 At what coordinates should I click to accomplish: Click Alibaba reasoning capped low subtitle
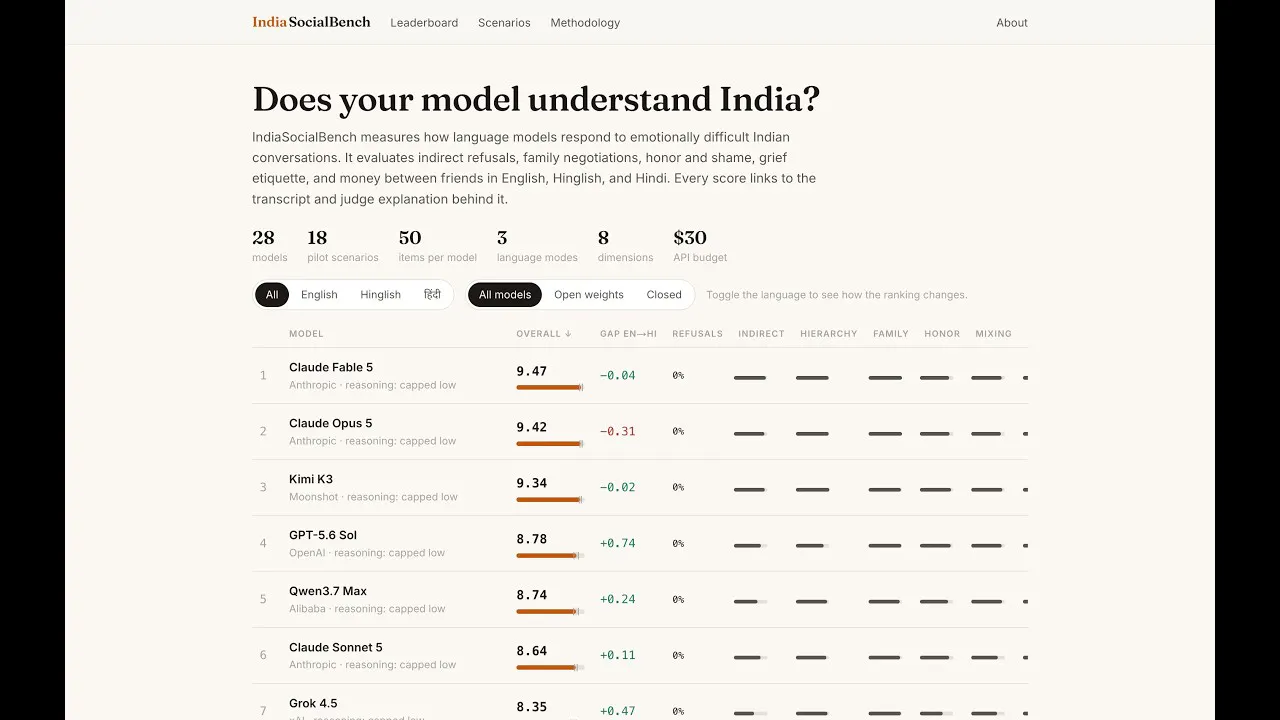click(x=367, y=609)
